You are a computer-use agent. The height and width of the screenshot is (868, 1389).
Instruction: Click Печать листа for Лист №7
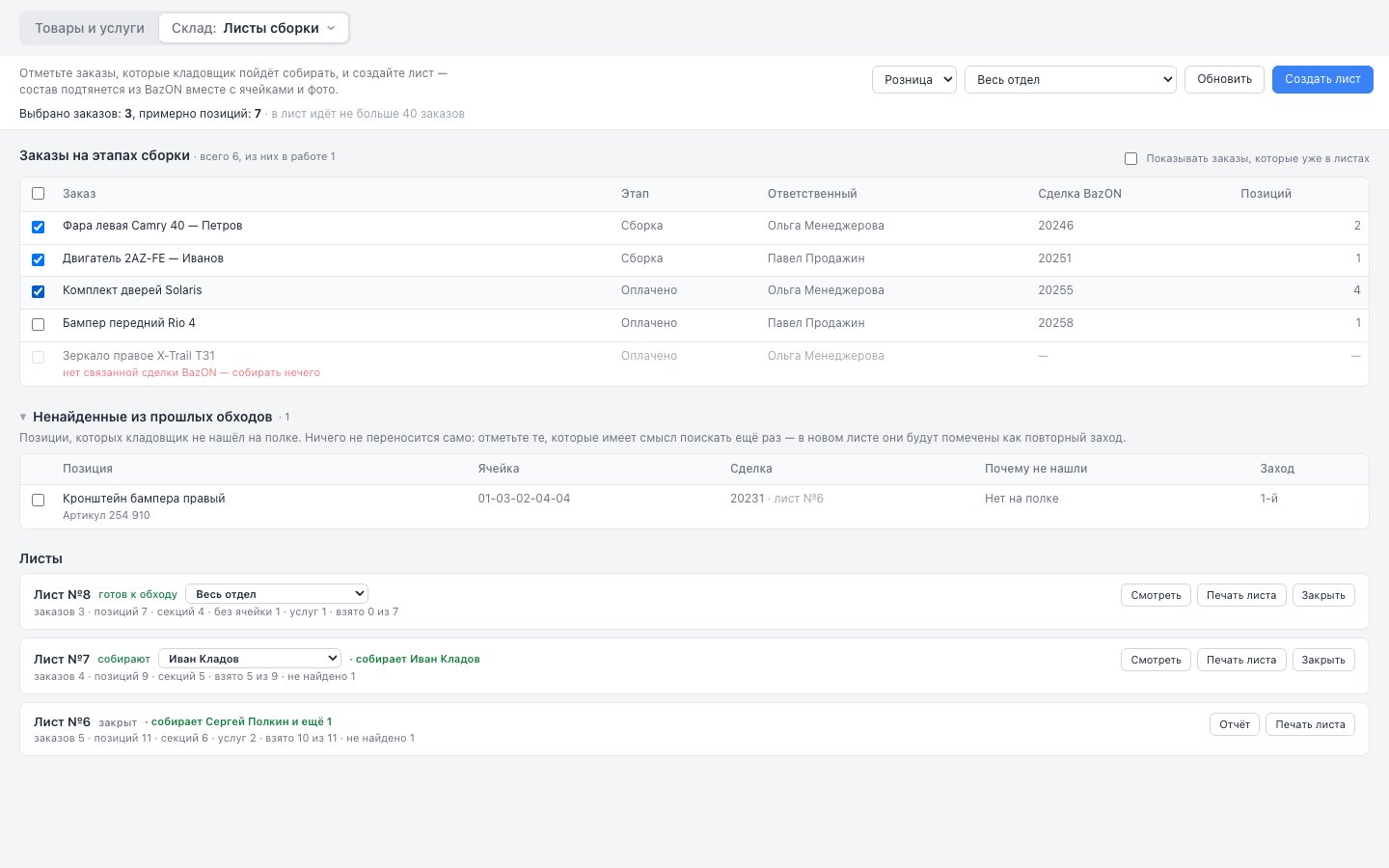1240,660
